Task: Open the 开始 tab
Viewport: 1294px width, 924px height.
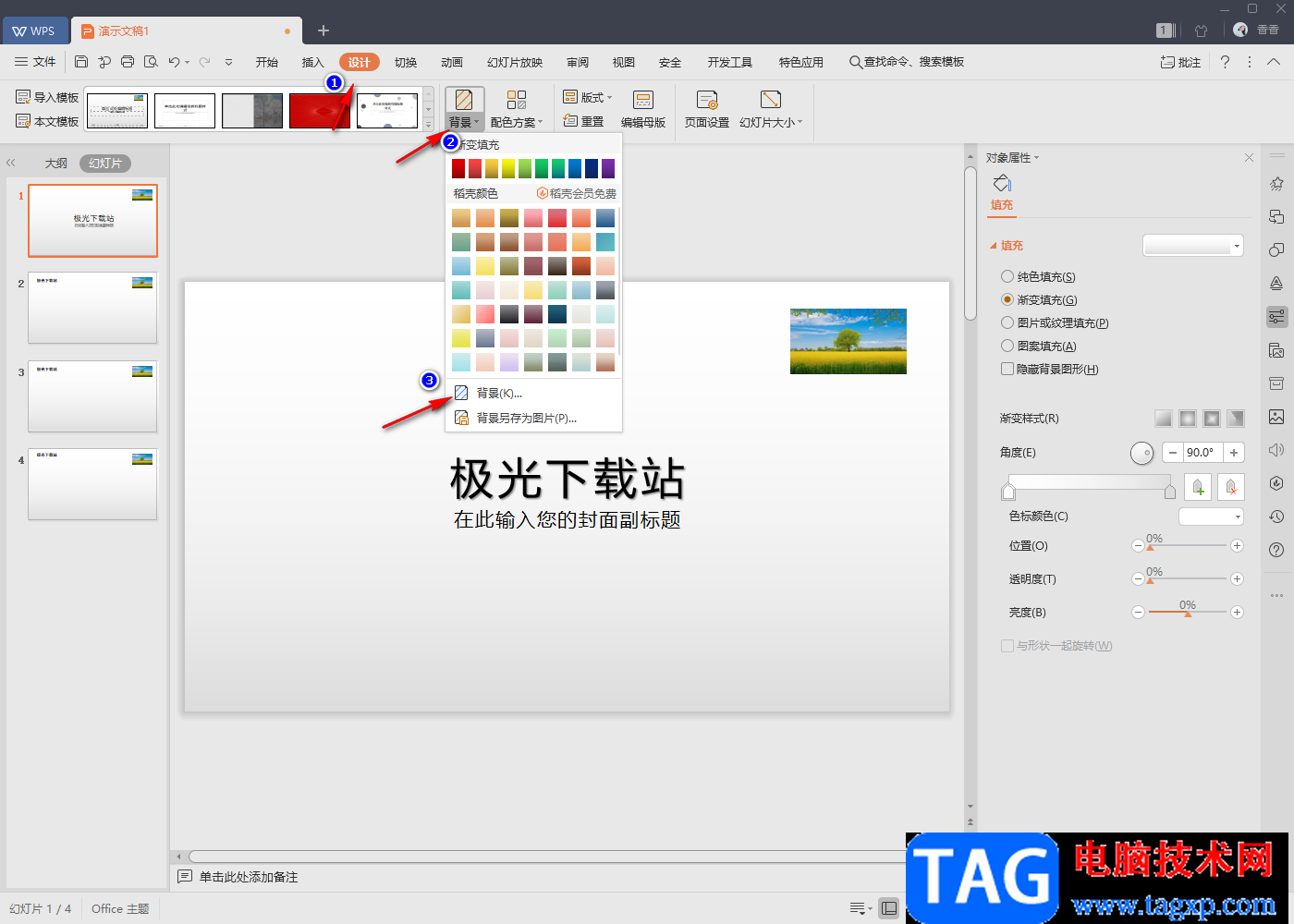Action: point(267,62)
